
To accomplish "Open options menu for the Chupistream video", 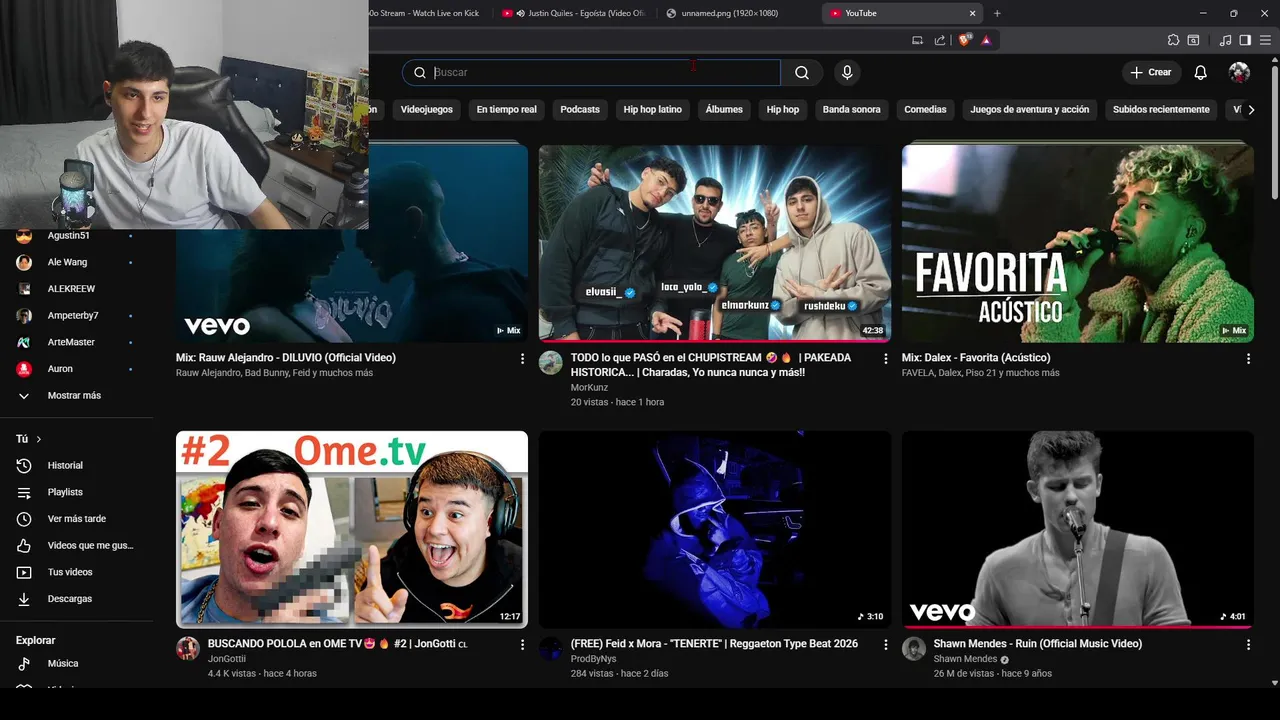I will pyautogui.click(x=885, y=358).
